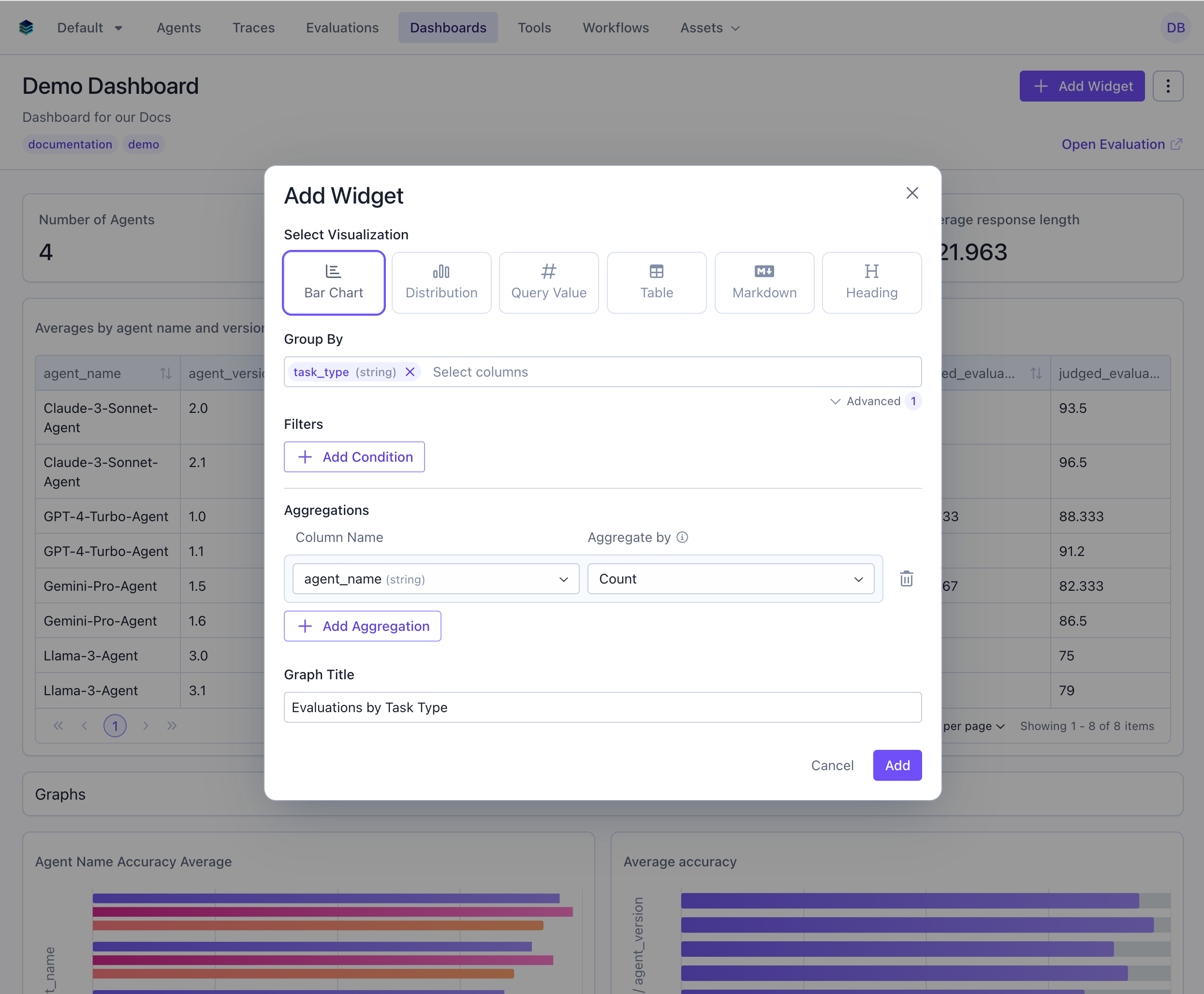Open the Evaluations tab
This screenshot has height=994, width=1204.
(342, 28)
